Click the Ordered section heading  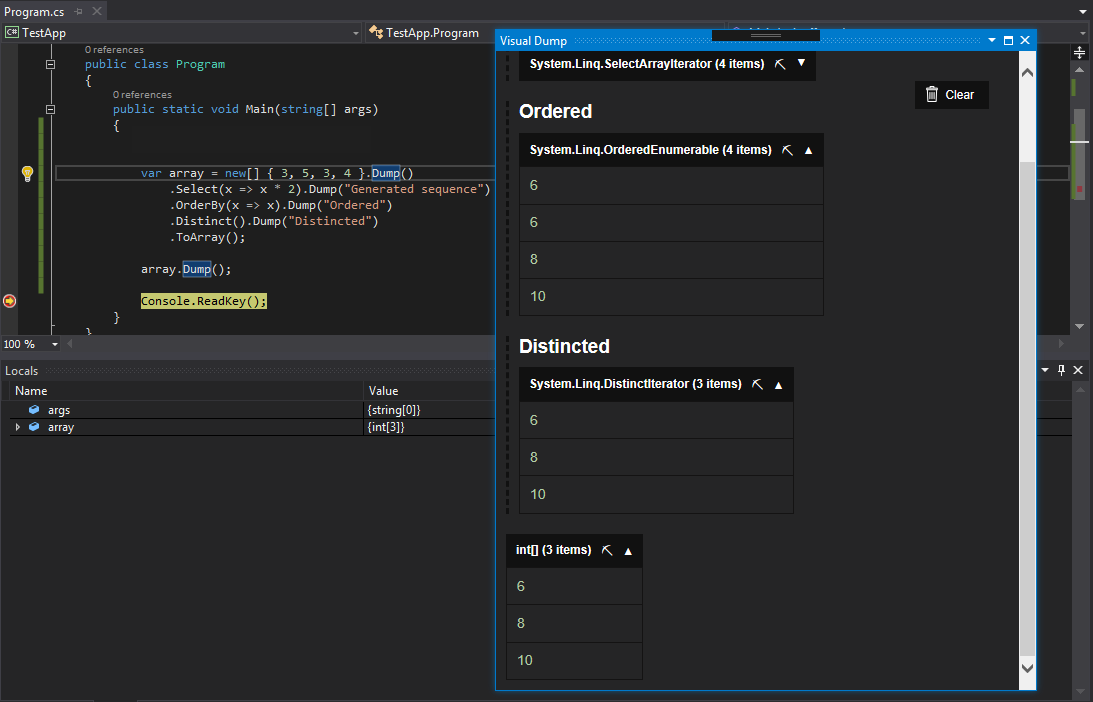(556, 112)
